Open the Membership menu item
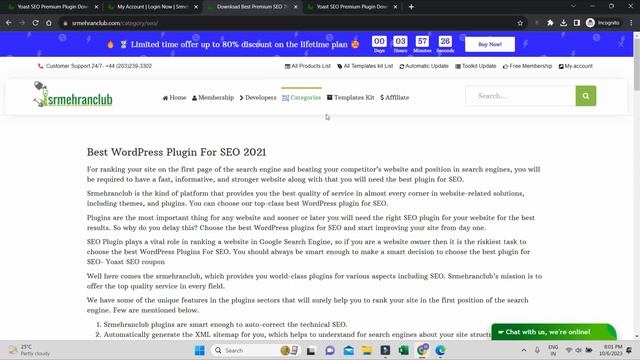 [x=213, y=98]
